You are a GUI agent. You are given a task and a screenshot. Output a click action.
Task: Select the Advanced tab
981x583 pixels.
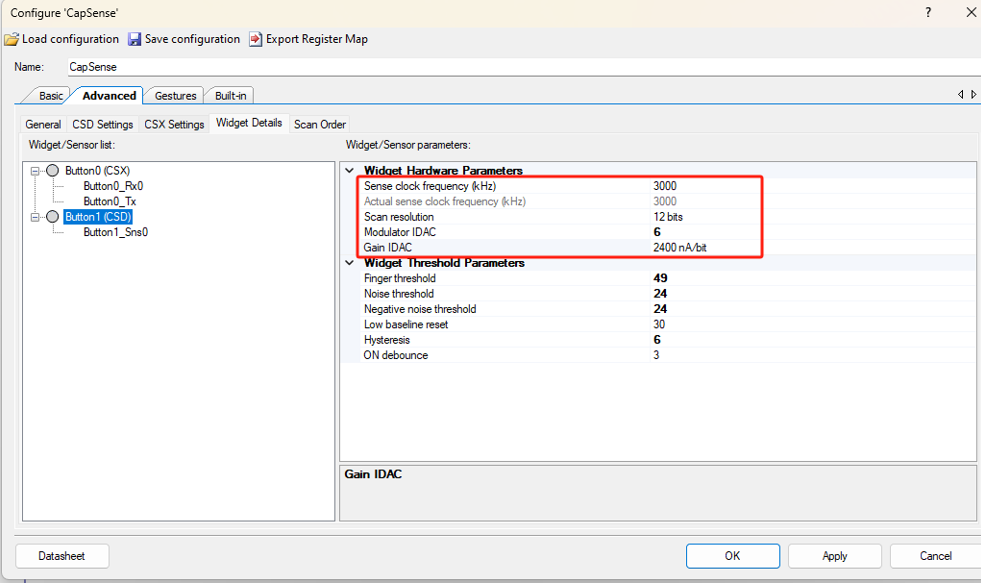(109, 96)
